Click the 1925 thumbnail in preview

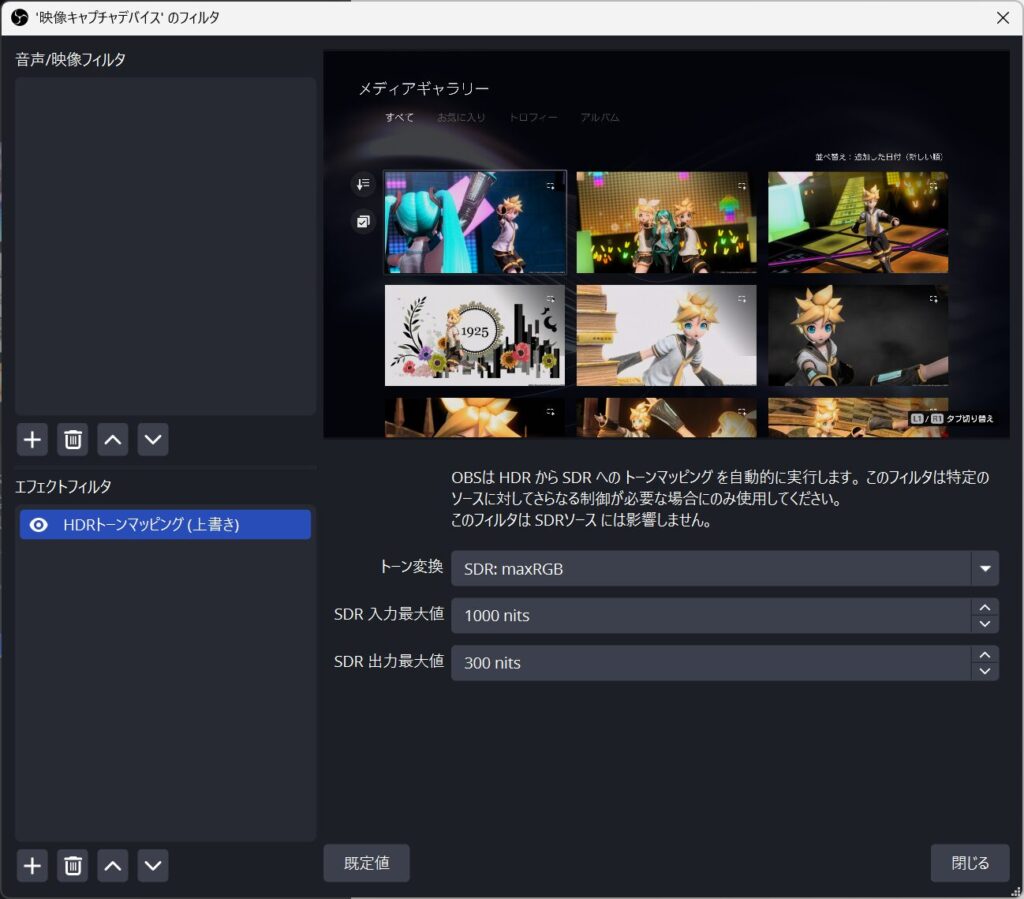[475, 336]
